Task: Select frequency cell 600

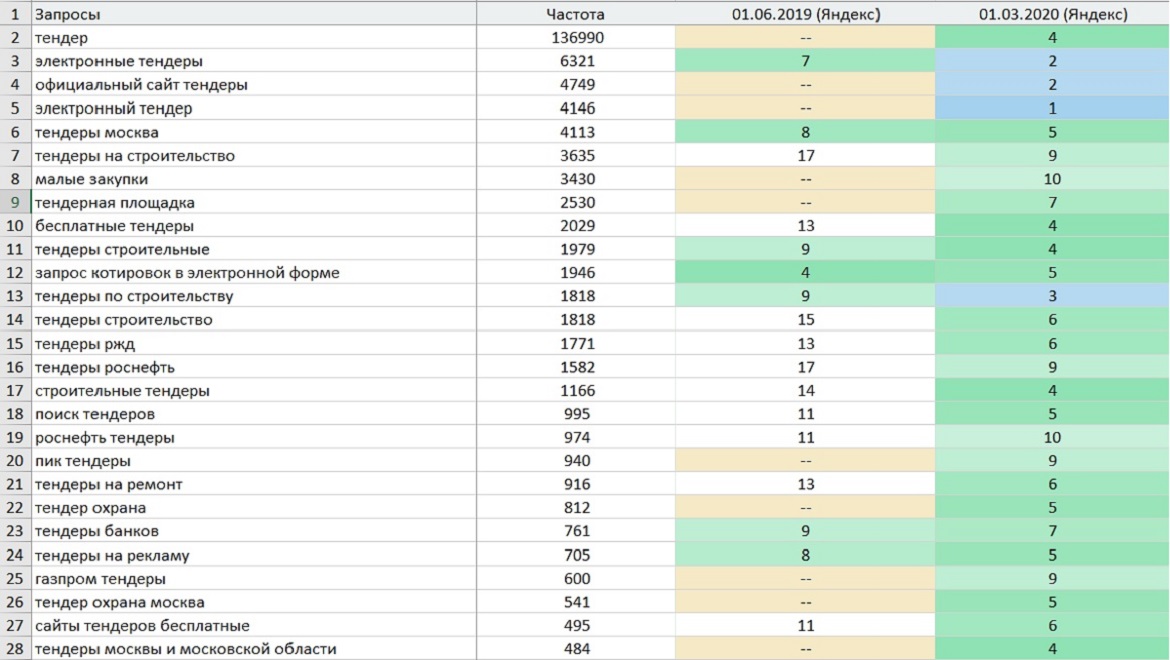Action: pyautogui.click(x=575, y=578)
